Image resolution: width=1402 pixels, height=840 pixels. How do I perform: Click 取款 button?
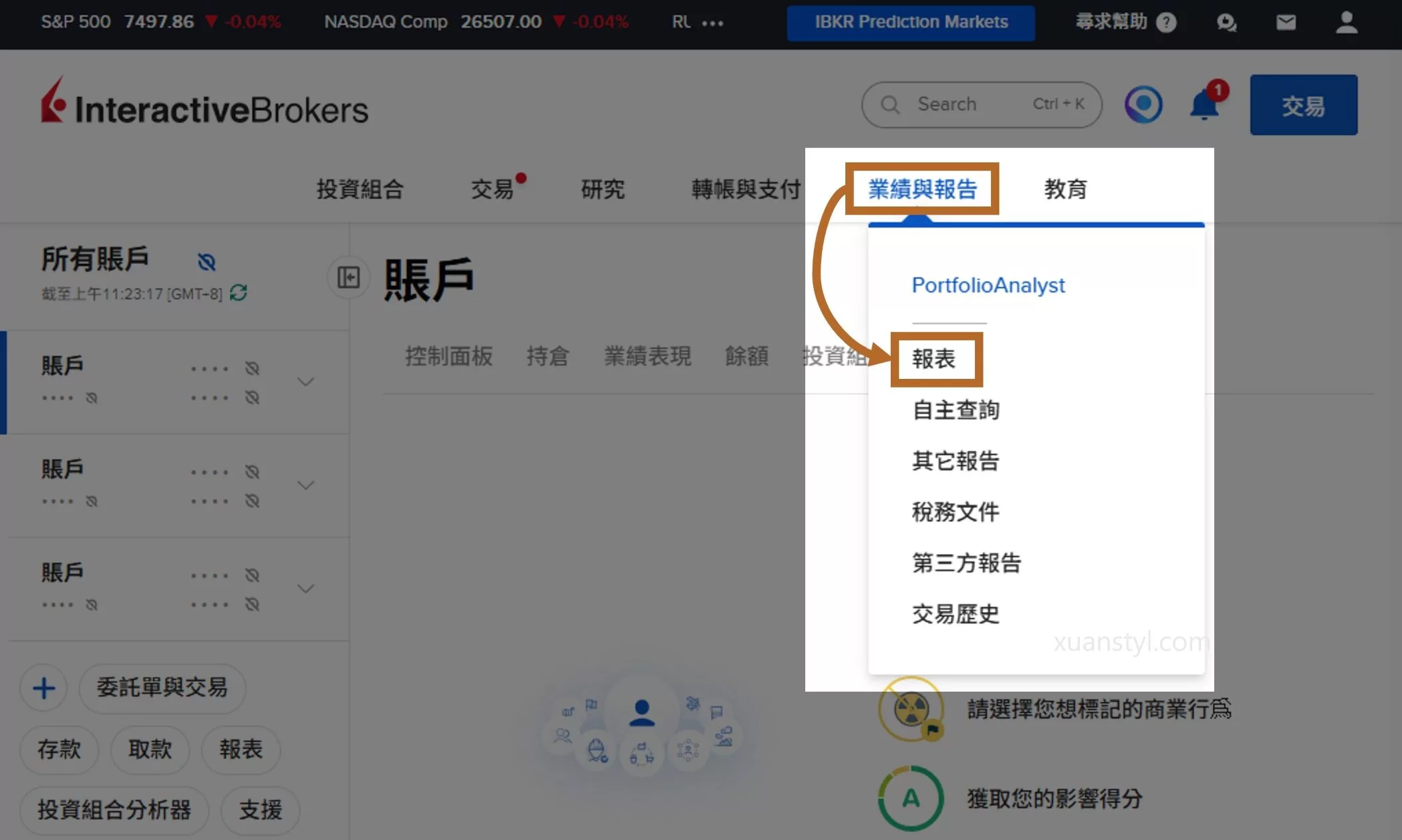tap(150, 750)
